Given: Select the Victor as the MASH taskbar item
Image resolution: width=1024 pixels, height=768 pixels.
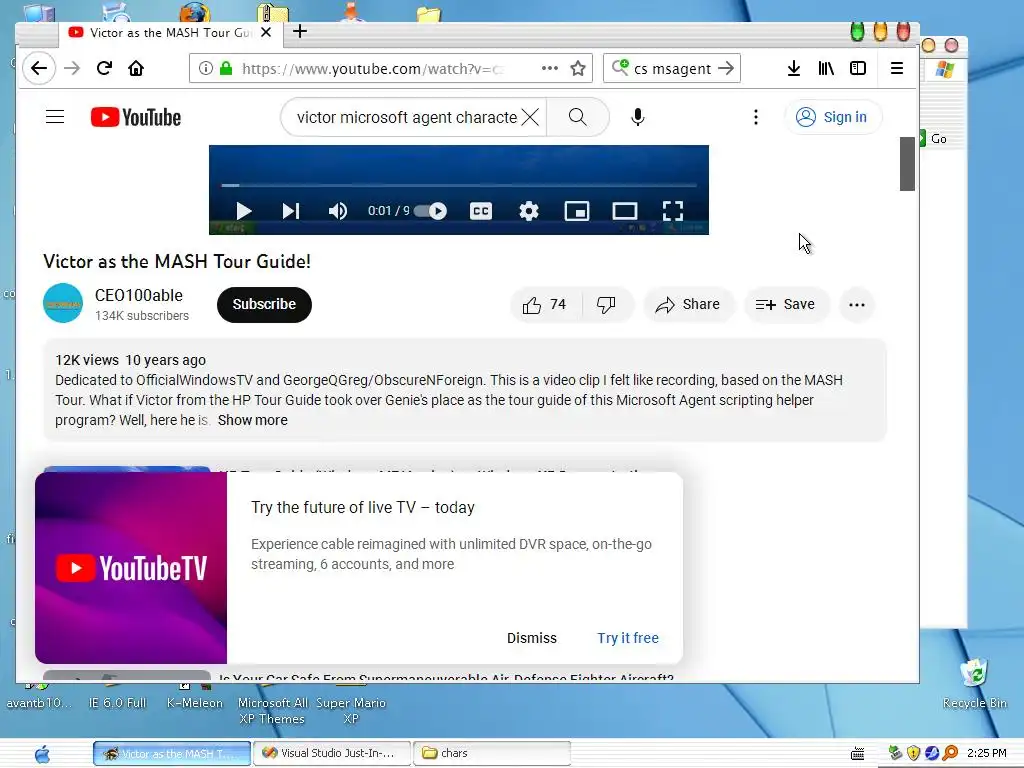Looking at the screenshot, I should (172, 753).
